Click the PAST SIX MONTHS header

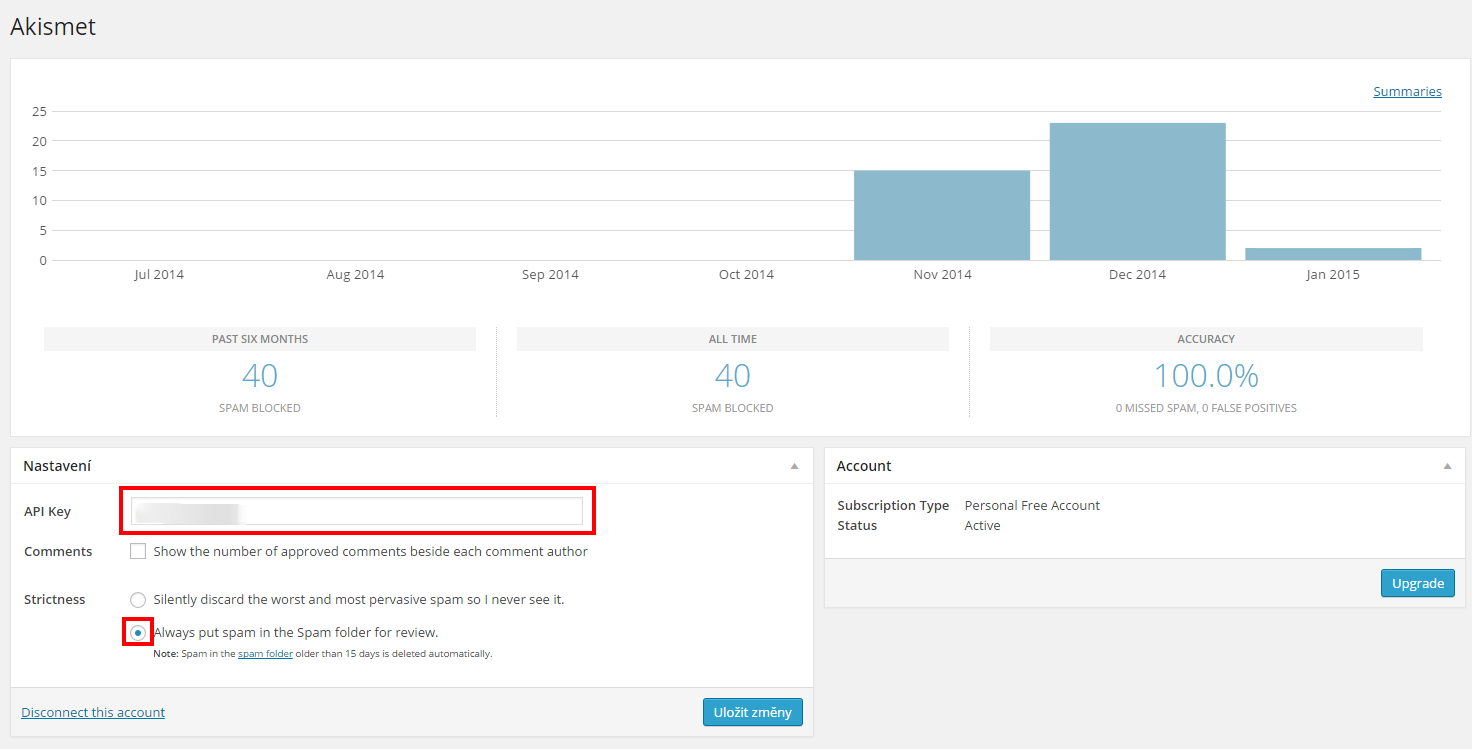[260, 339]
